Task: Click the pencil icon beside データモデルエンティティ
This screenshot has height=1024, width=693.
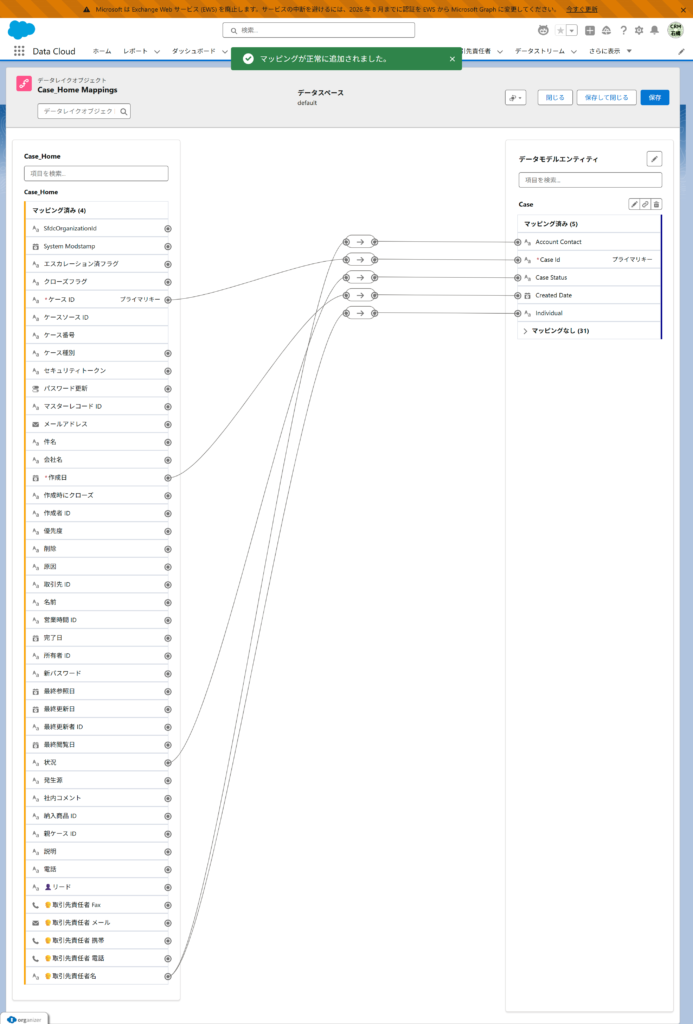Action: (654, 159)
